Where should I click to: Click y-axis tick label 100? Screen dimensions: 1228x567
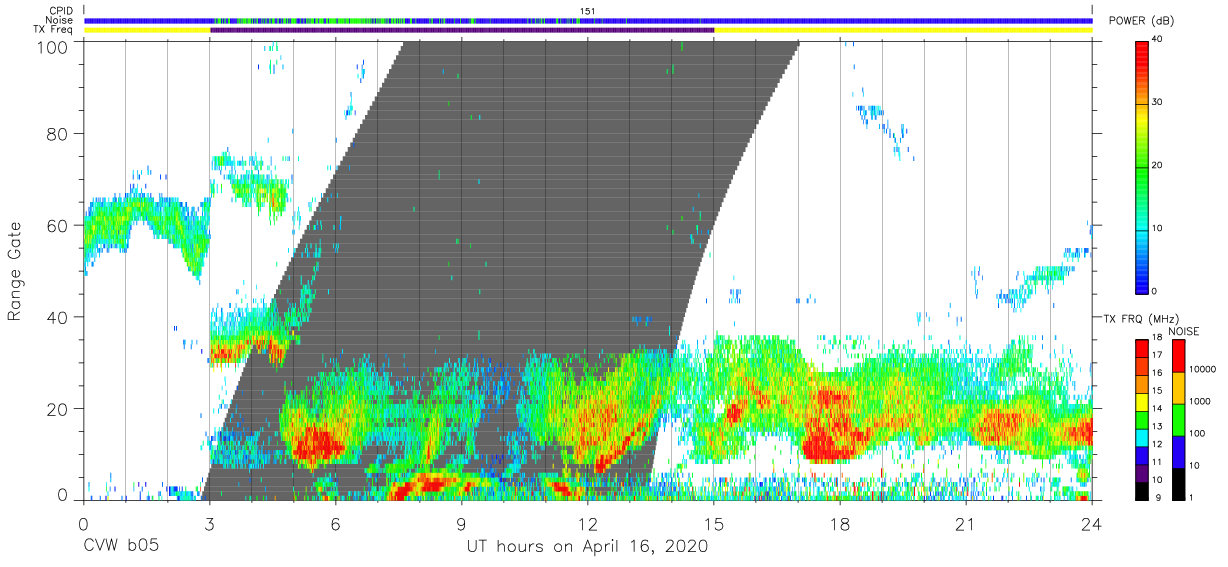pos(53,46)
